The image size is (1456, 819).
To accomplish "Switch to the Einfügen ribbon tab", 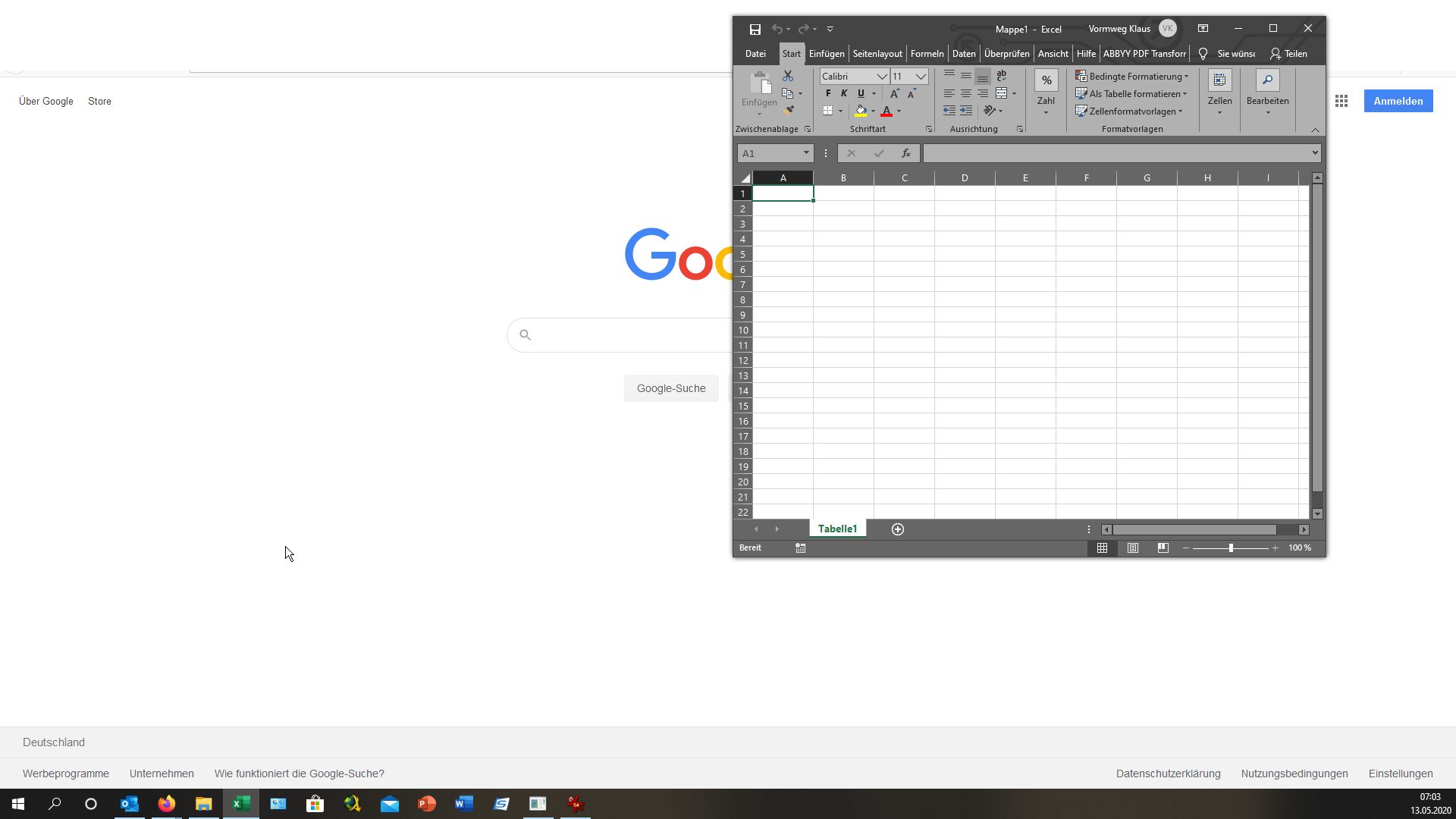I will [x=826, y=54].
